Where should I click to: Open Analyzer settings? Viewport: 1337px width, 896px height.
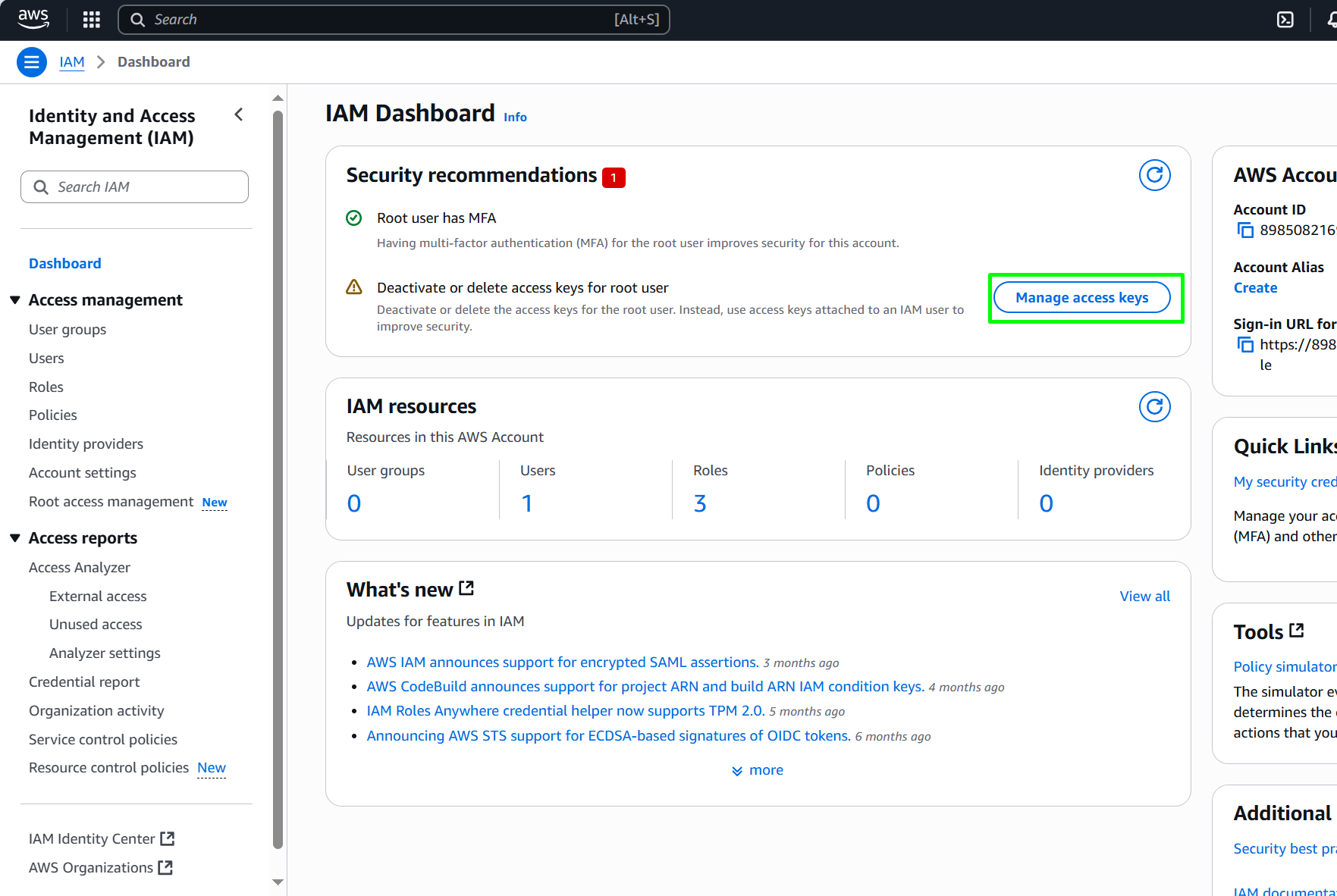click(105, 653)
